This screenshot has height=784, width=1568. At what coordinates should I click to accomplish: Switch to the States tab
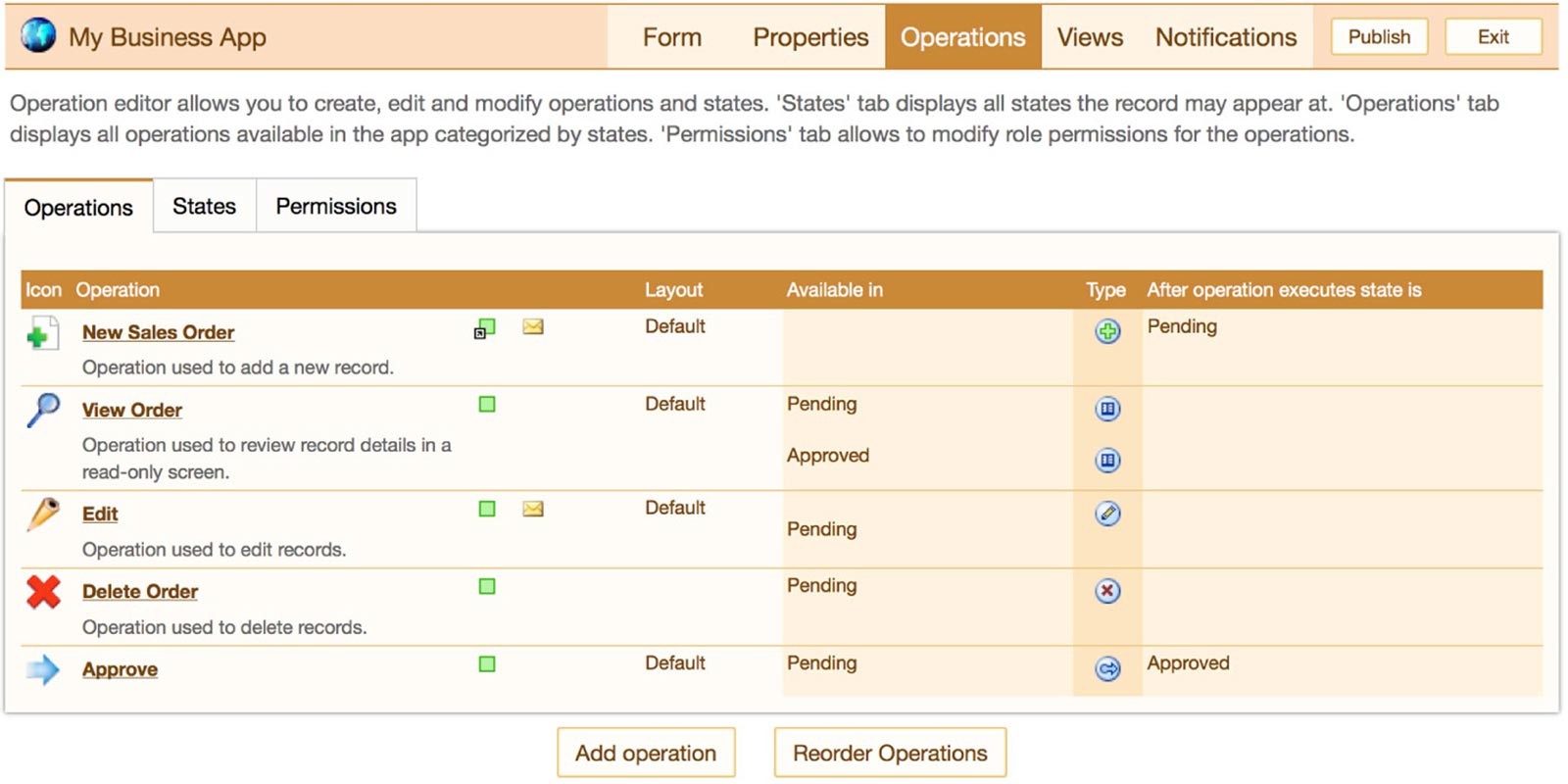(204, 207)
